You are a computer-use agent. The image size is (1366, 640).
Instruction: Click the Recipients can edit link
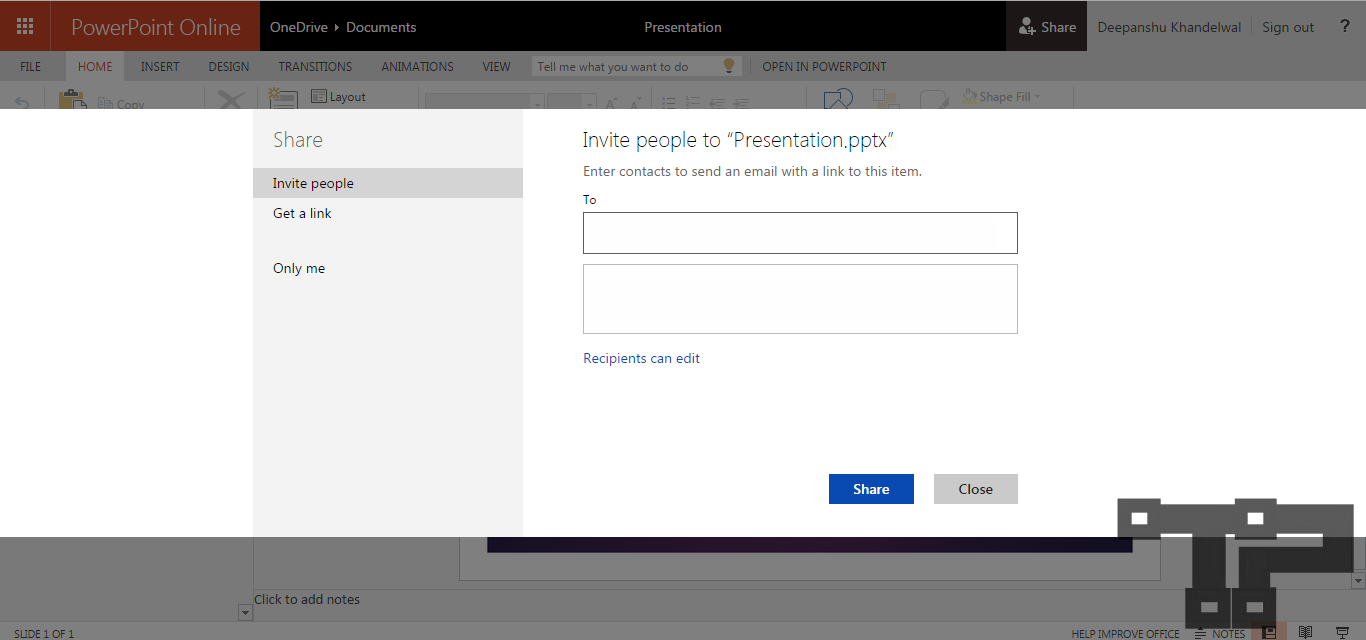pos(641,358)
